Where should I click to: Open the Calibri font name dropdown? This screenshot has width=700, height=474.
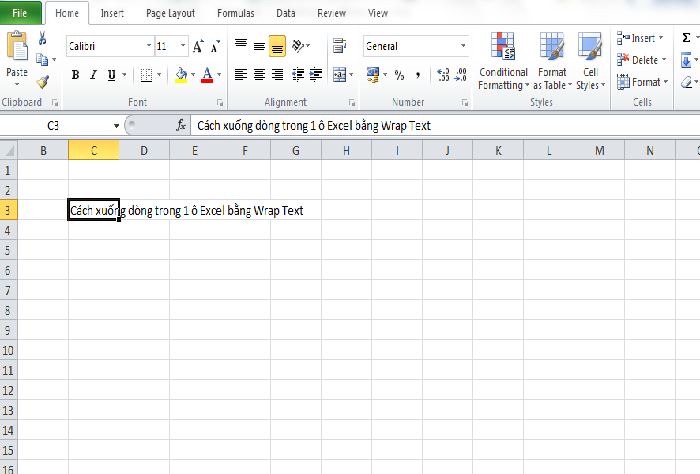pyautogui.click(x=149, y=46)
